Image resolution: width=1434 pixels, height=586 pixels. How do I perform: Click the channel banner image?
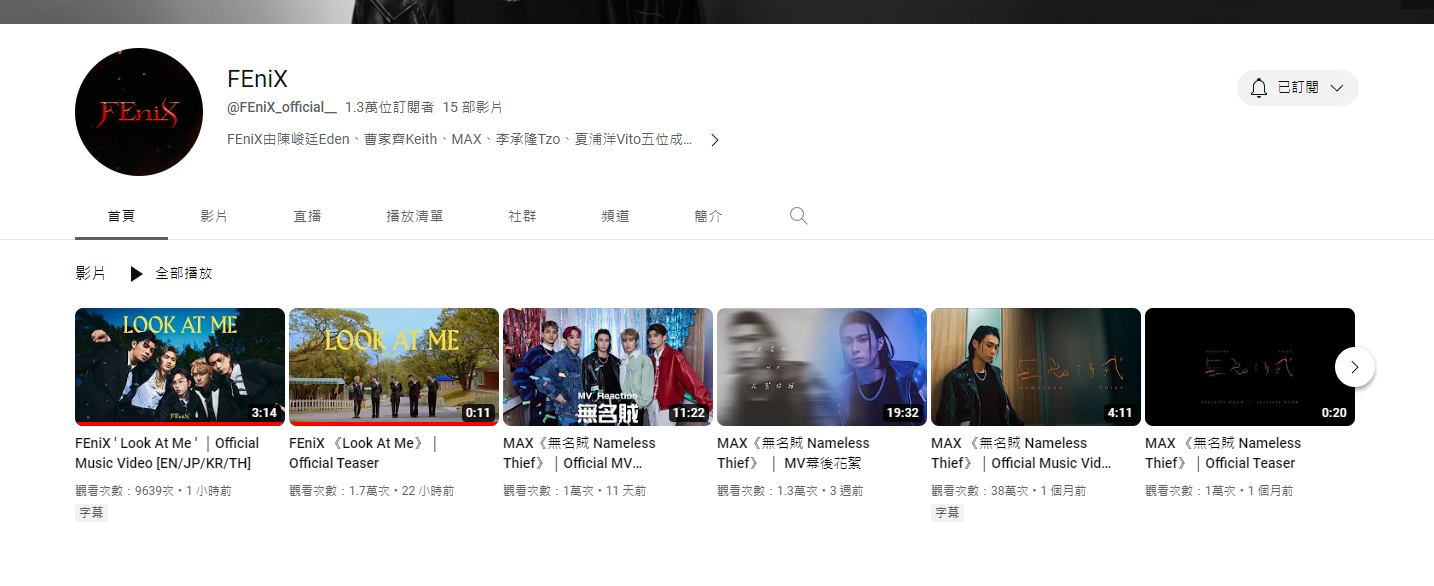[x=717, y=11]
